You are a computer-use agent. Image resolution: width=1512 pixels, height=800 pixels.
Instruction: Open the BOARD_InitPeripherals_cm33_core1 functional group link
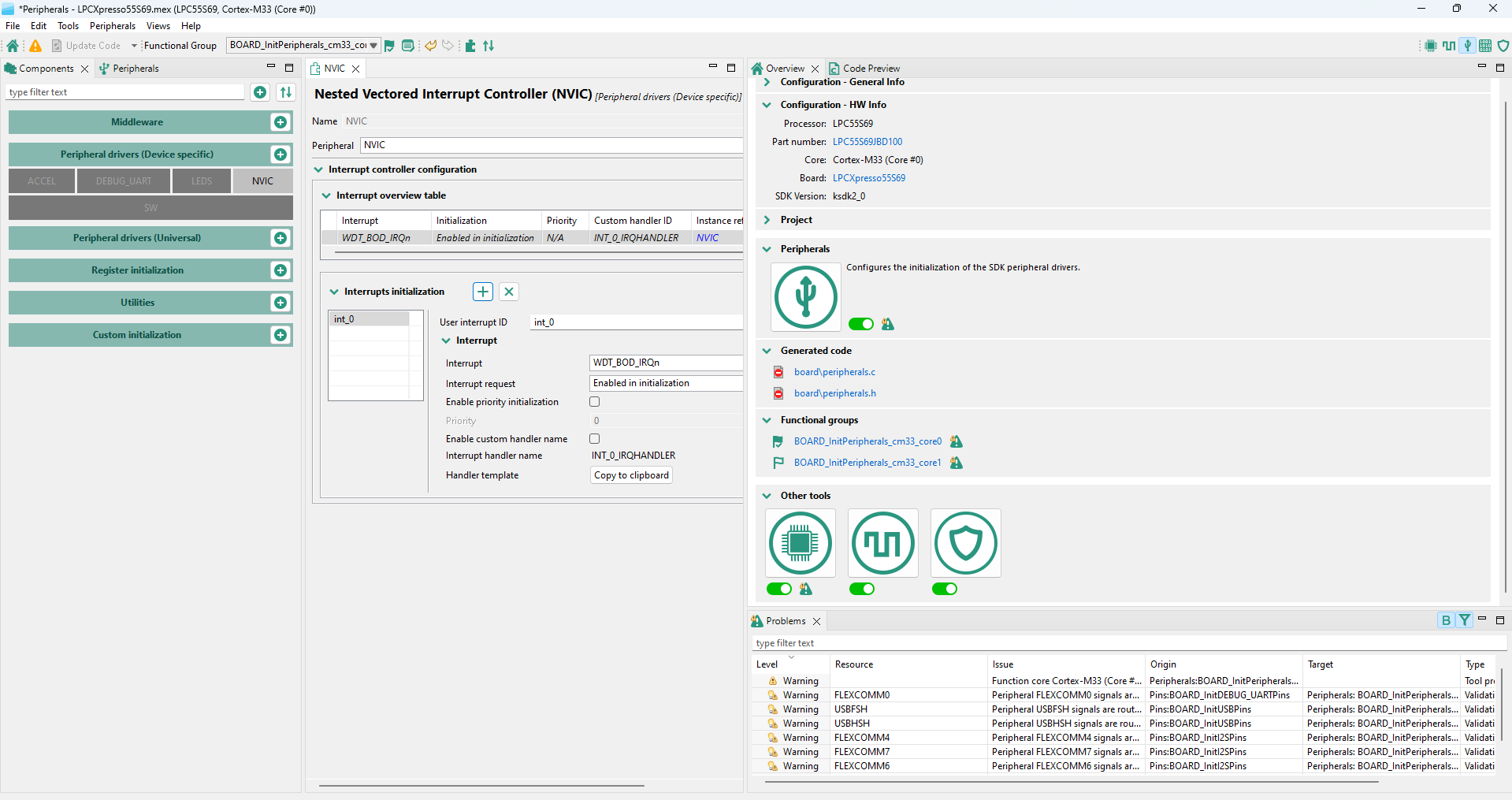click(867, 463)
